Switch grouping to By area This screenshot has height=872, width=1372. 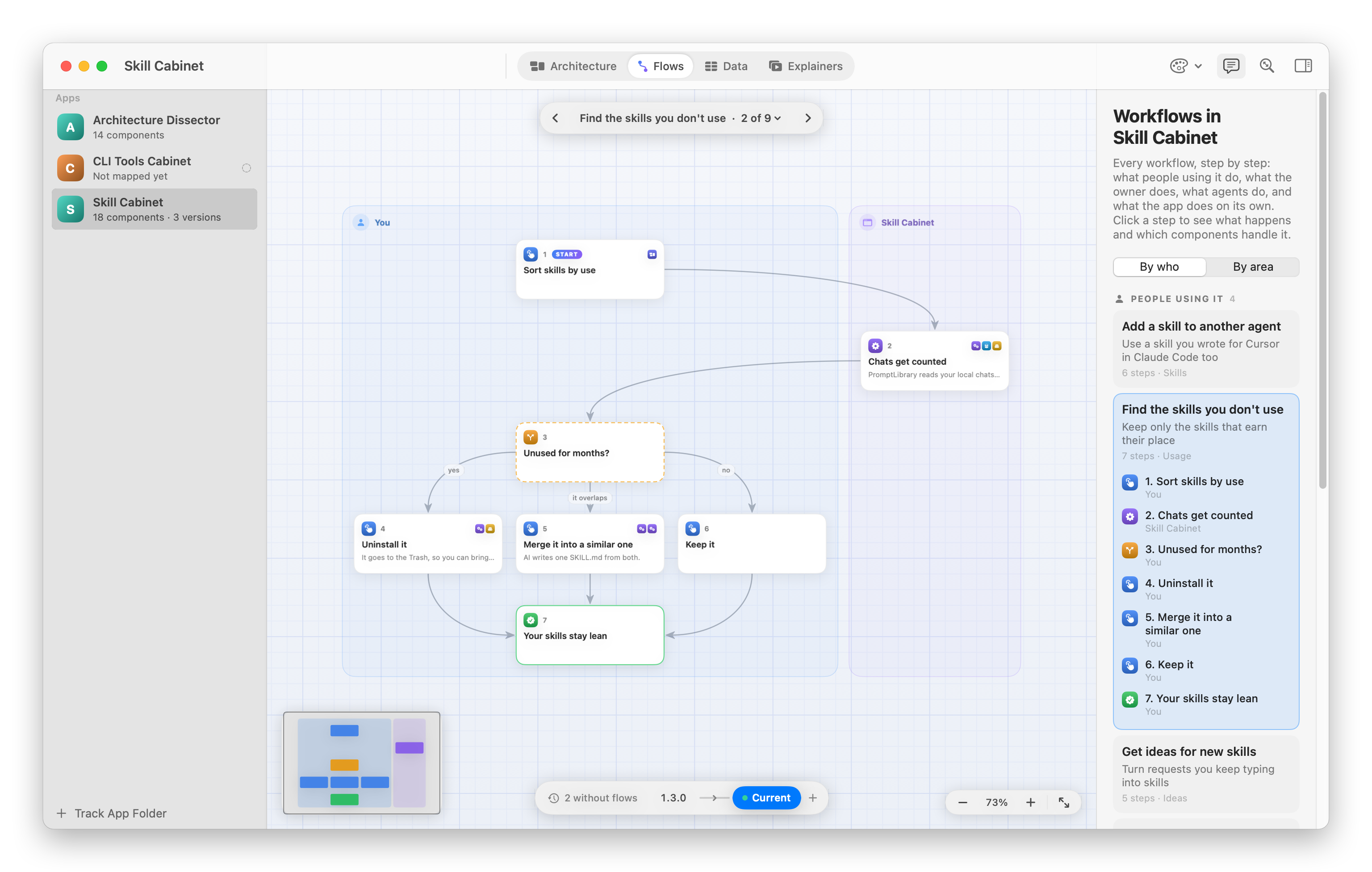1253,267
